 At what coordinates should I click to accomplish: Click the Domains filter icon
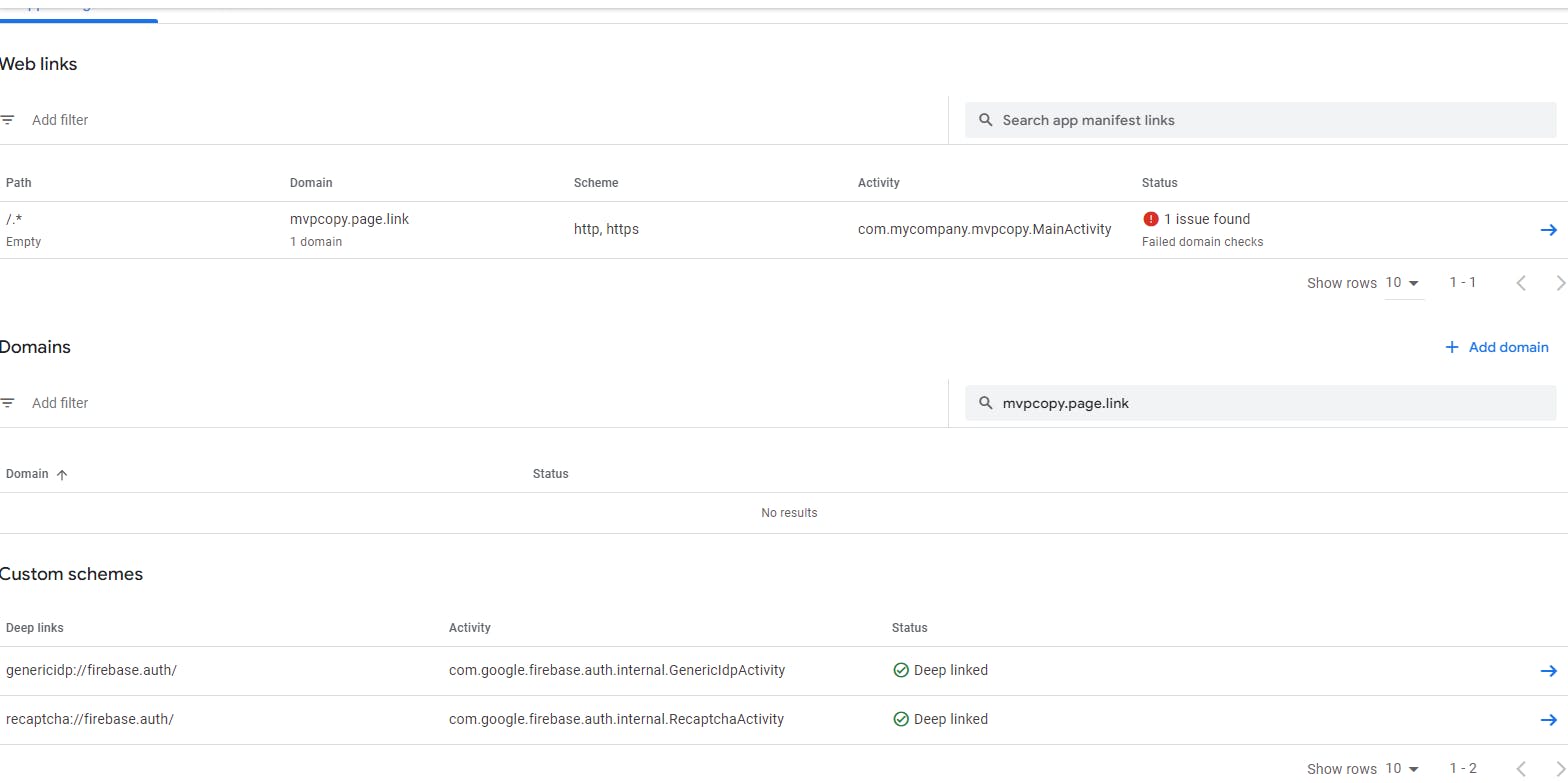[x=8, y=403]
